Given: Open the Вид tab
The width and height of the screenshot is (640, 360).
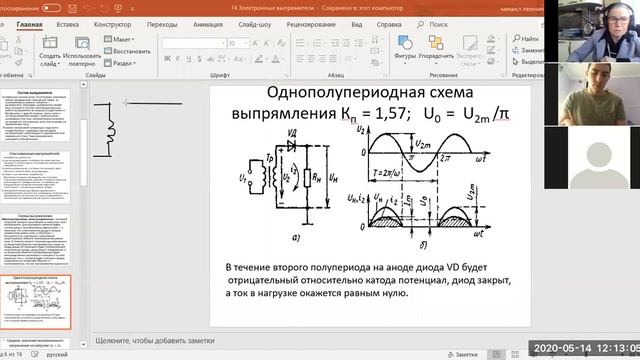Looking at the screenshot, I should click(x=357, y=24).
